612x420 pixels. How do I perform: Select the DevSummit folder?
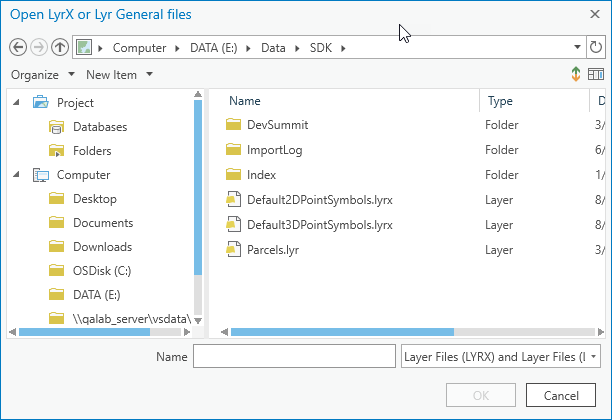pyautogui.click(x=277, y=125)
